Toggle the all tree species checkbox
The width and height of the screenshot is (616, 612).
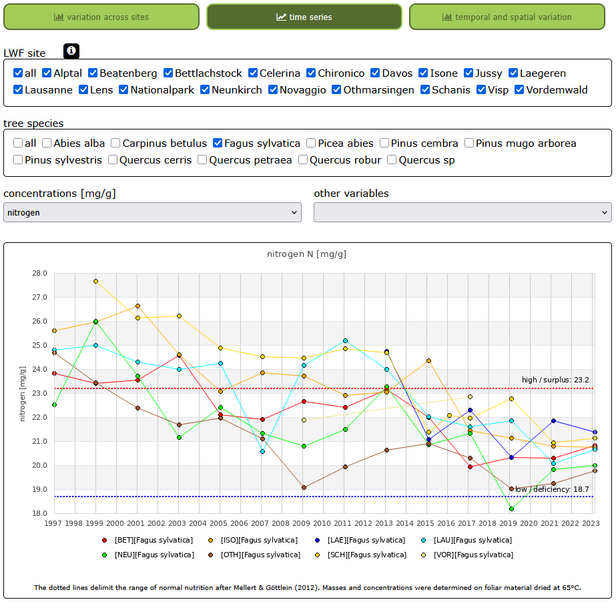19,143
